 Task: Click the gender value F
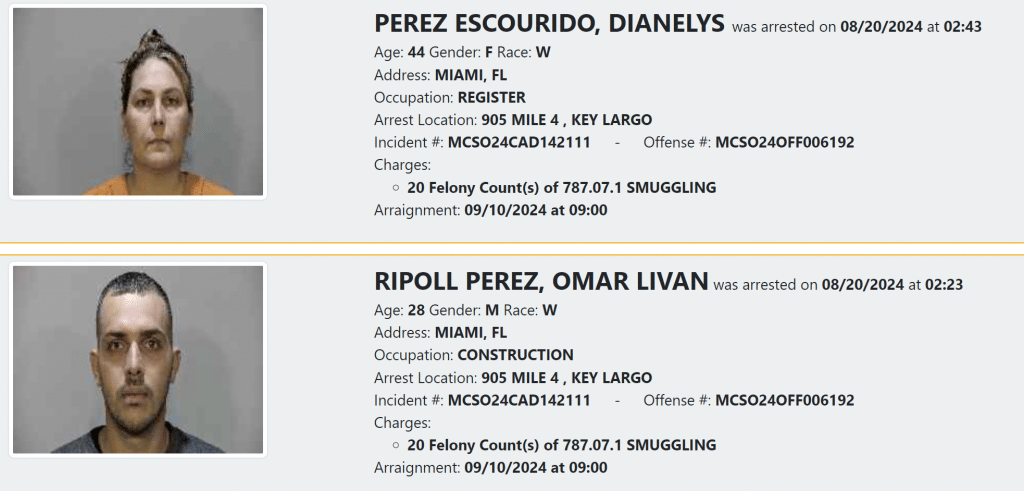click(x=489, y=51)
